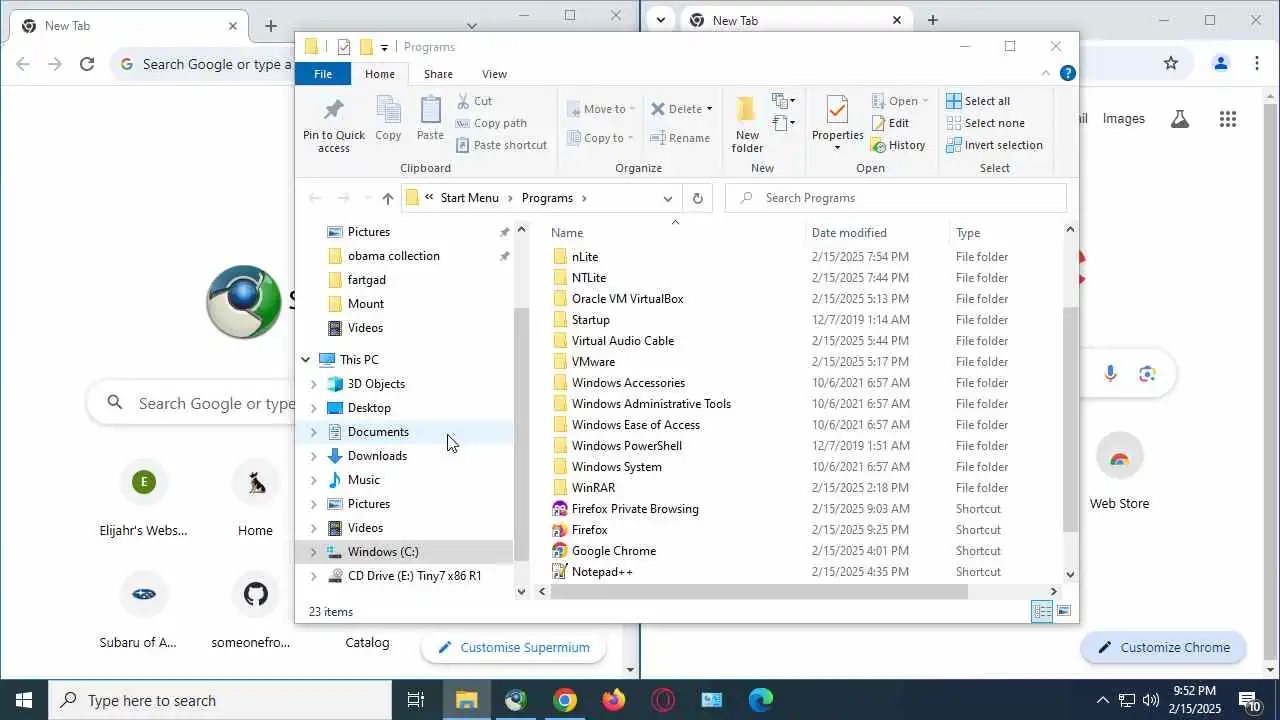The image size is (1280, 720).
Task: Click Google apps grid icon in Chrome
Action: [1228, 119]
